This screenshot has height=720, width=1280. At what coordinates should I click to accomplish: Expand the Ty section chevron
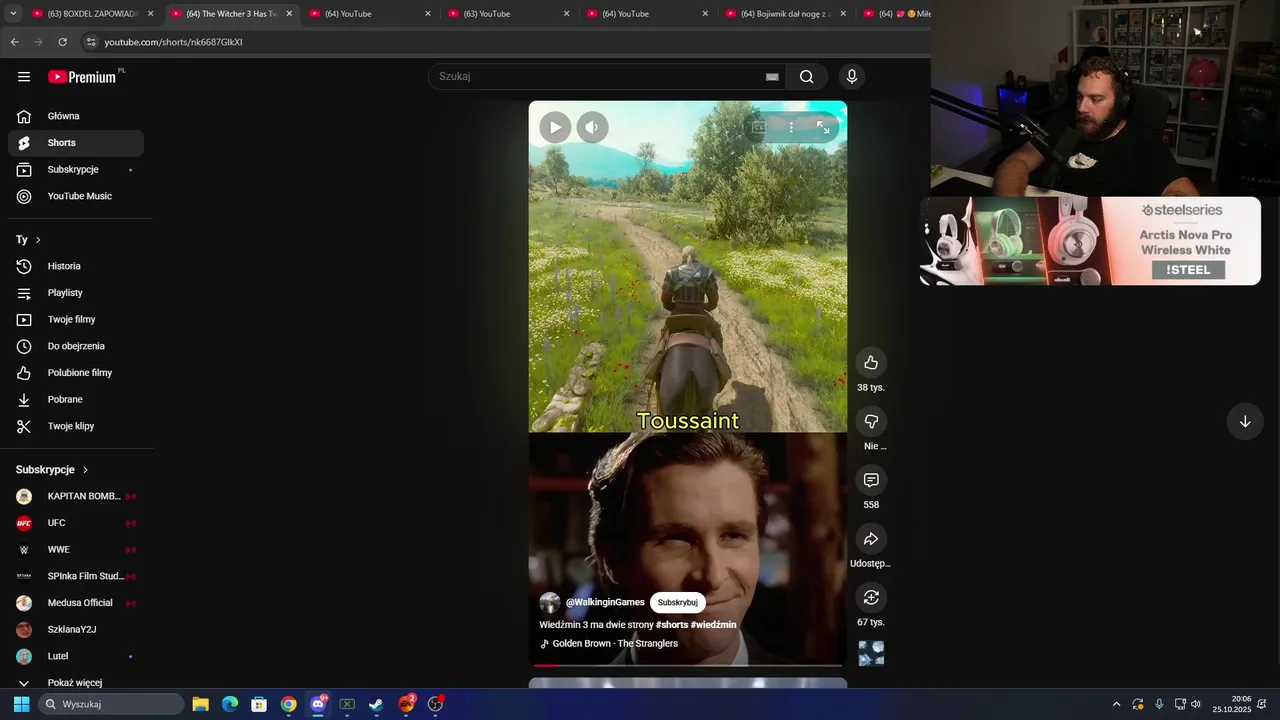38,240
